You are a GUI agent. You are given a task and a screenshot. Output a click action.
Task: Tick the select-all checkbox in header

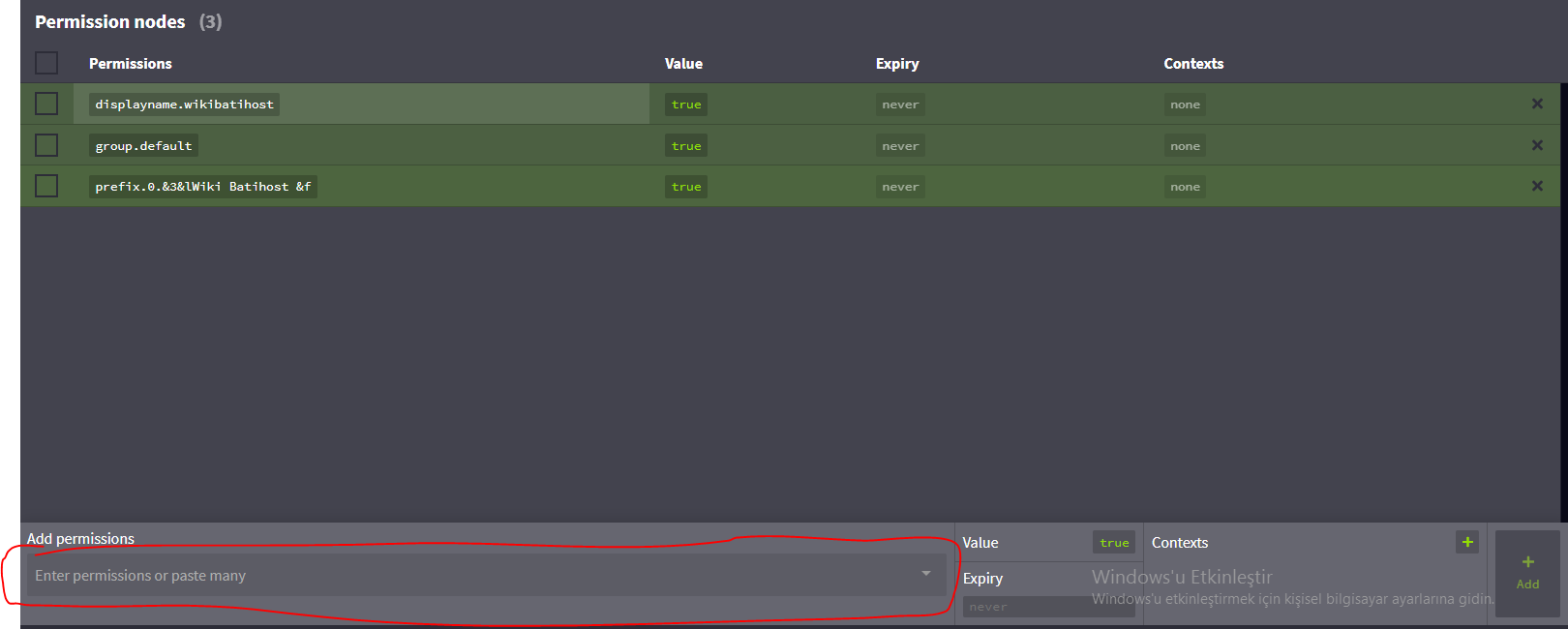coord(46,63)
